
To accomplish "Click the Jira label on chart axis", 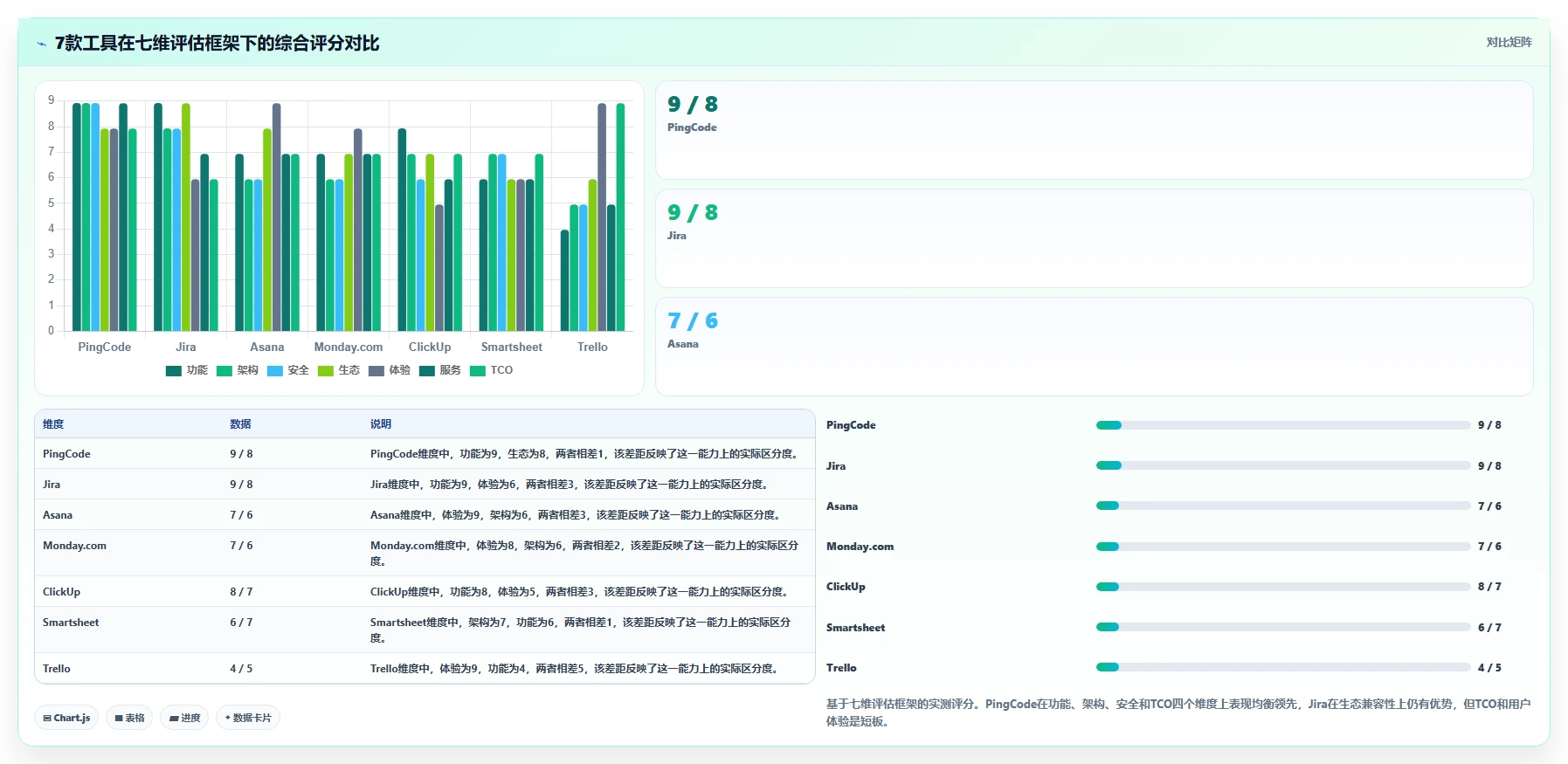I will click(186, 347).
